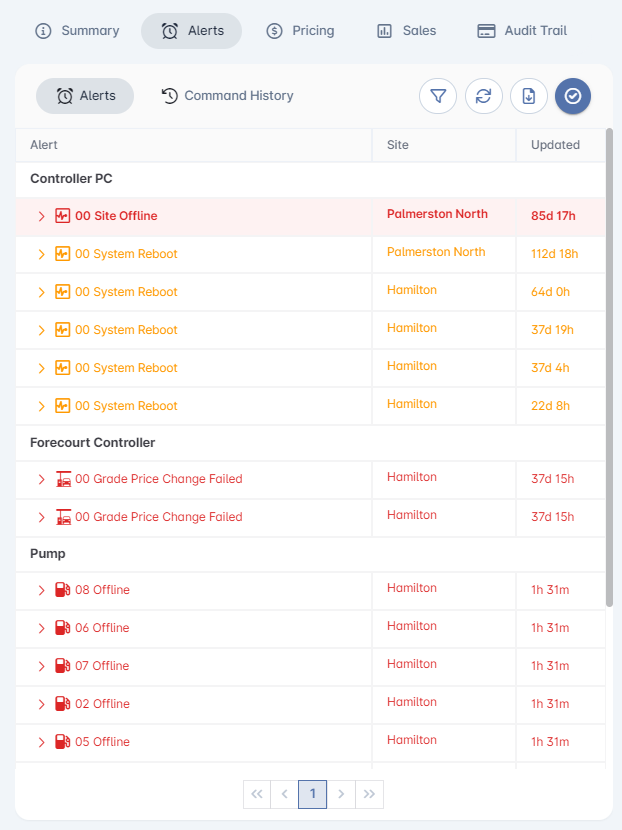622x830 pixels.
Task: Open the Command History sub-tab
Action: [228, 96]
